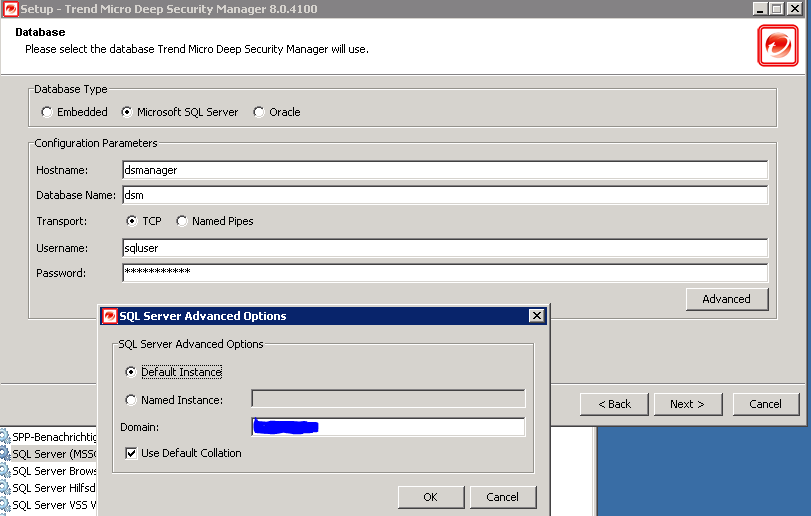Screen dimensions: 811x516
Task: Proceed with the Next button
Action: pyautogui.click(x=688, y=404)
